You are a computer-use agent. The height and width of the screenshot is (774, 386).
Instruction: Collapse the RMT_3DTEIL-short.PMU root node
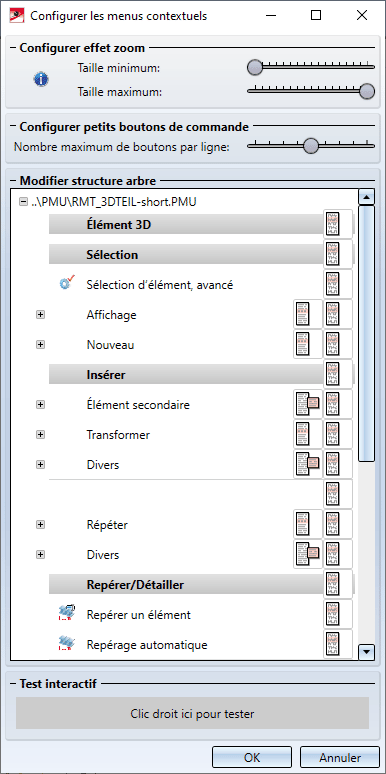pyautogui.click(x=22, y=202)
